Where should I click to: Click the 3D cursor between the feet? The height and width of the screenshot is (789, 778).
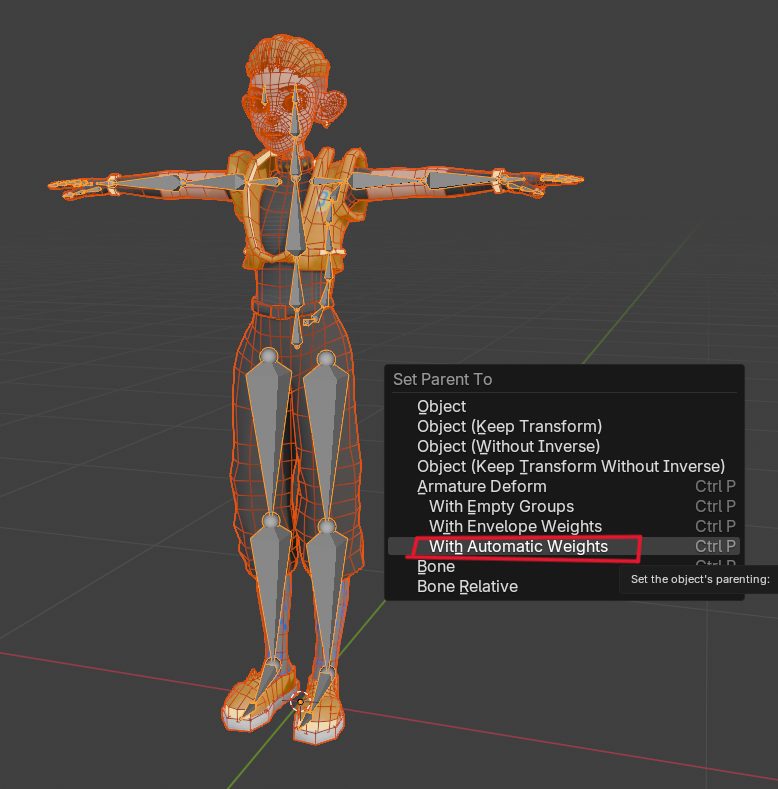(298, 702)
